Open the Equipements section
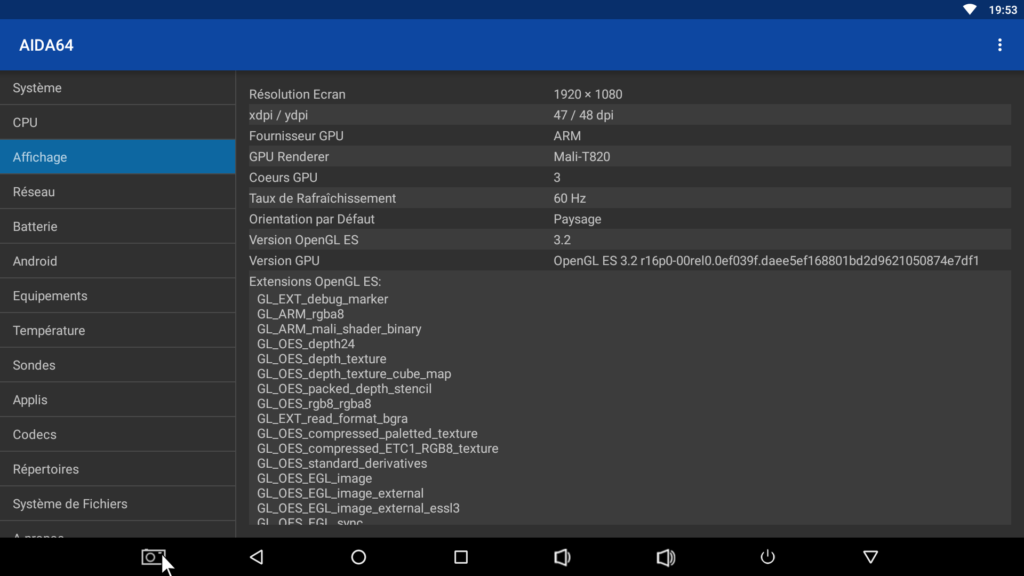The height and width of the screenshot is (576, 1024). (118, 296)
